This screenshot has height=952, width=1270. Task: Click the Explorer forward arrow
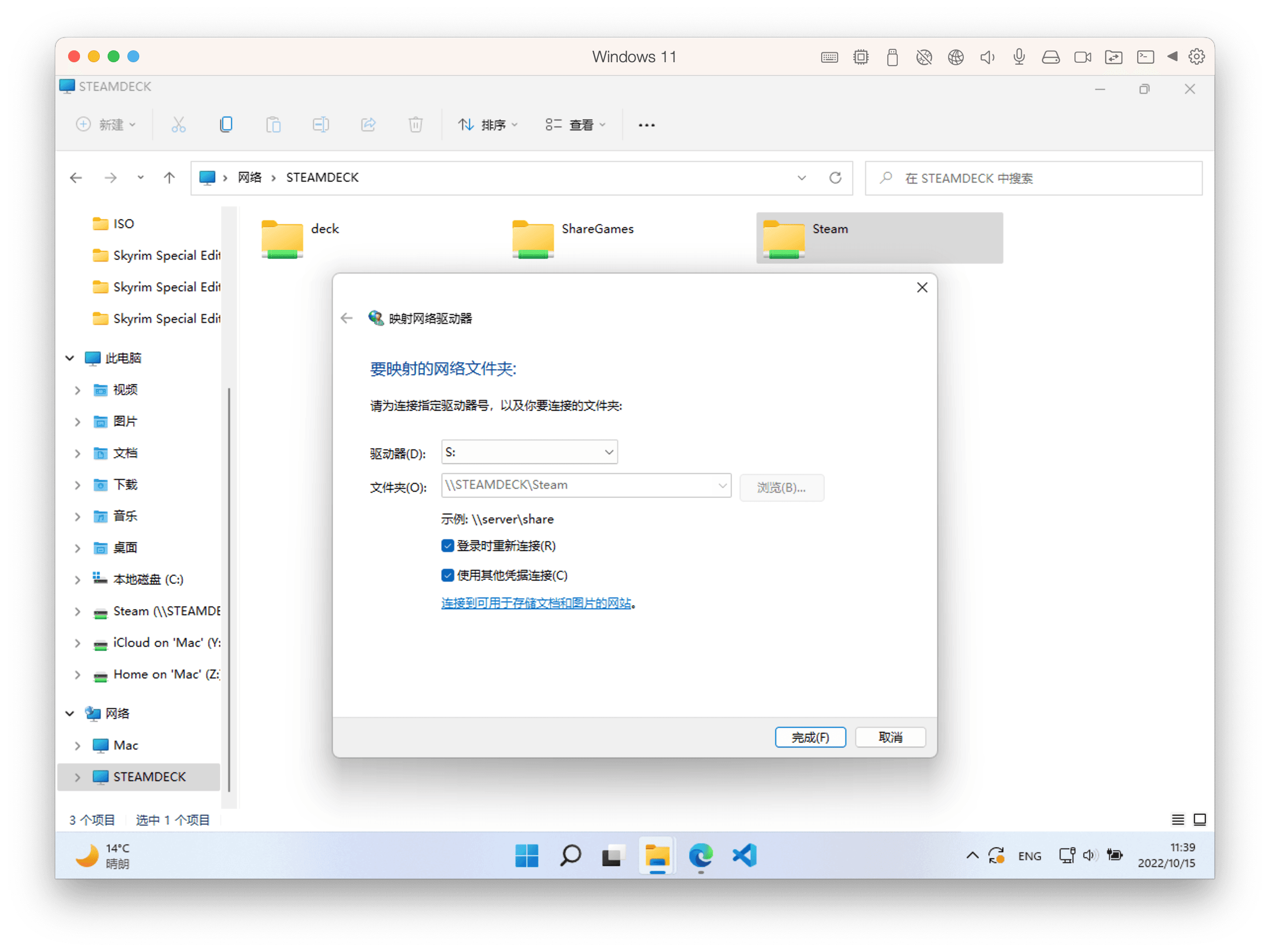110,178
